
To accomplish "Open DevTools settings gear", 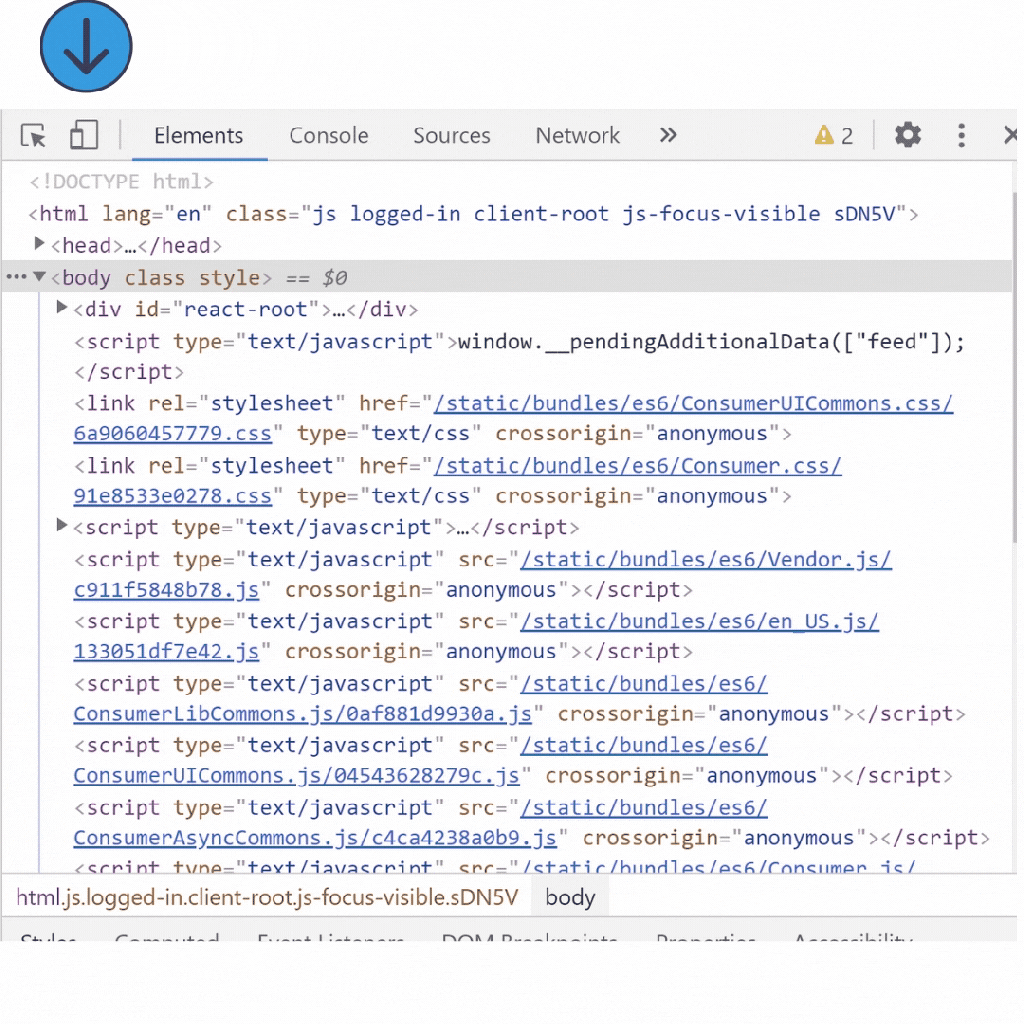I will (907, 135).
